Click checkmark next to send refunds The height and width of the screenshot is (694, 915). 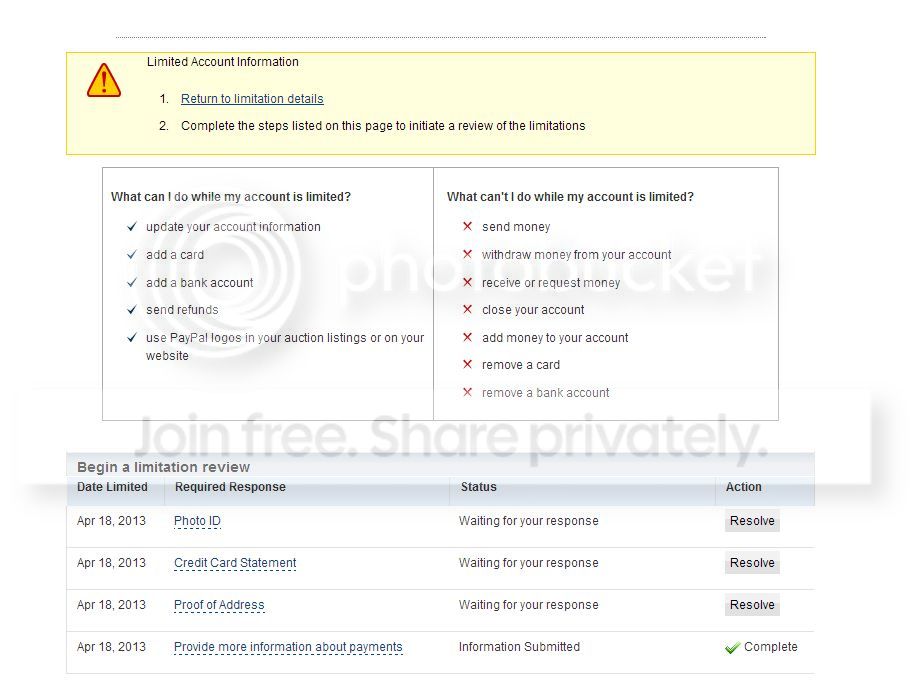pyautogui.click(x=132, y=309)
